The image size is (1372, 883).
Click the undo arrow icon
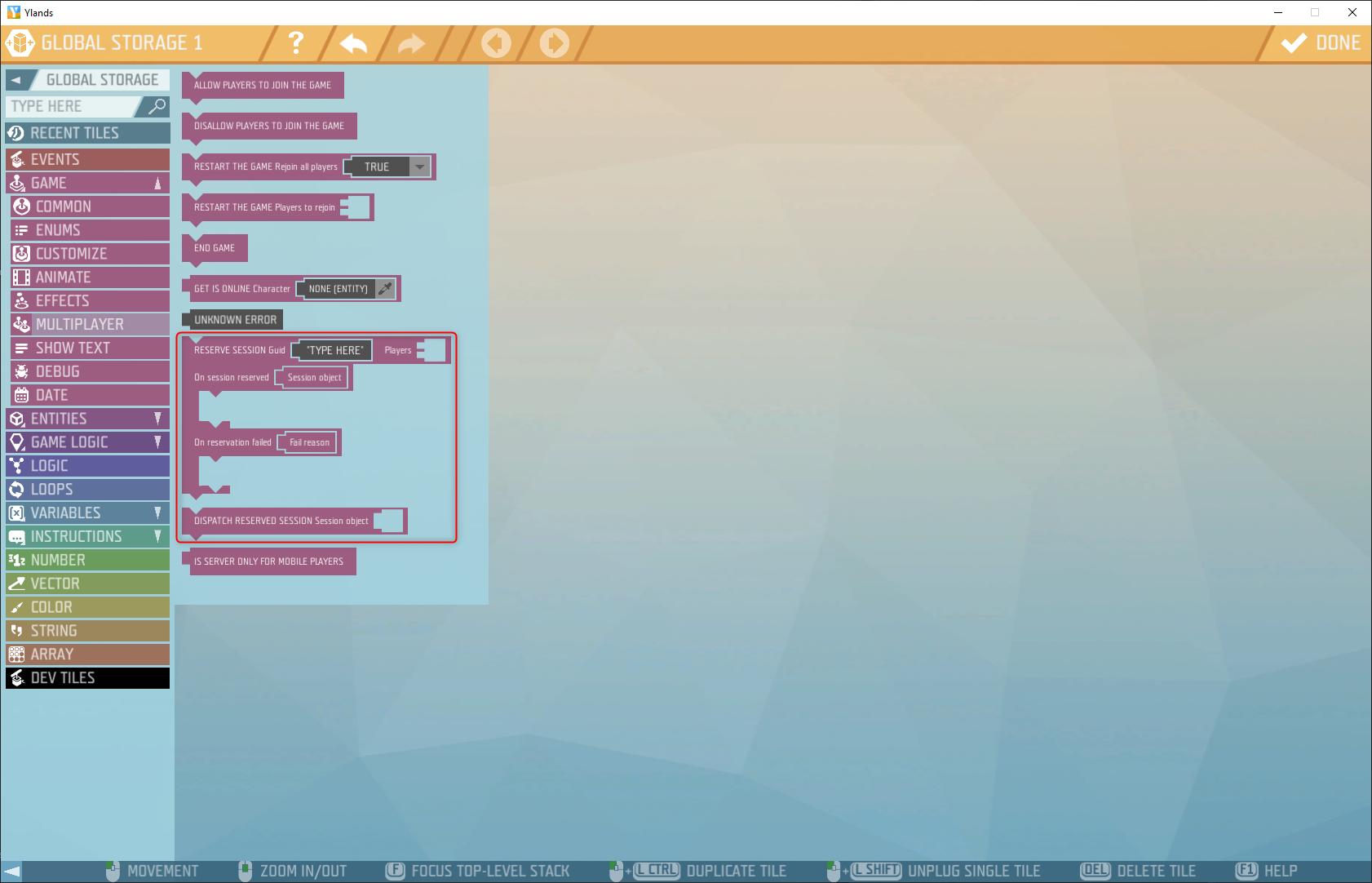click(353, 43)
